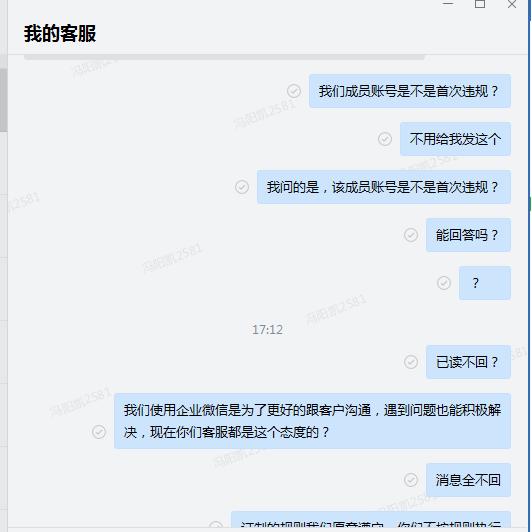
Task: Click the "我的客服" chat title
Action: pyautogui.click(x=60, y=34)
